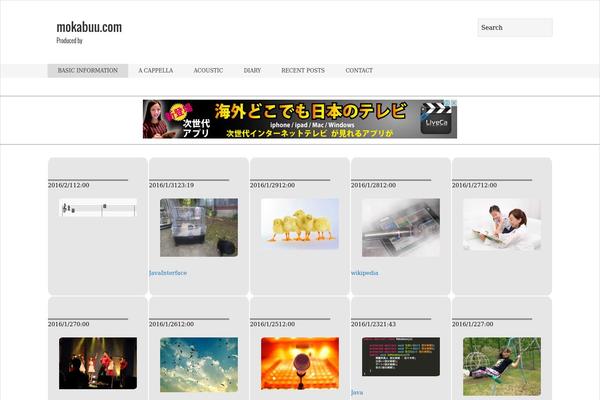600x400 pixels.
Task: Click the 2016/1/29 12:00 post date
Action: tap(272, 185)
